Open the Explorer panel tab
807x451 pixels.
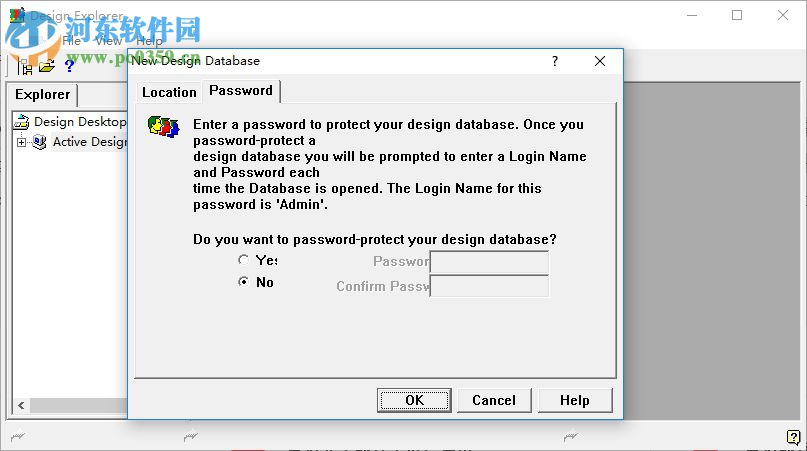[43, 95]
